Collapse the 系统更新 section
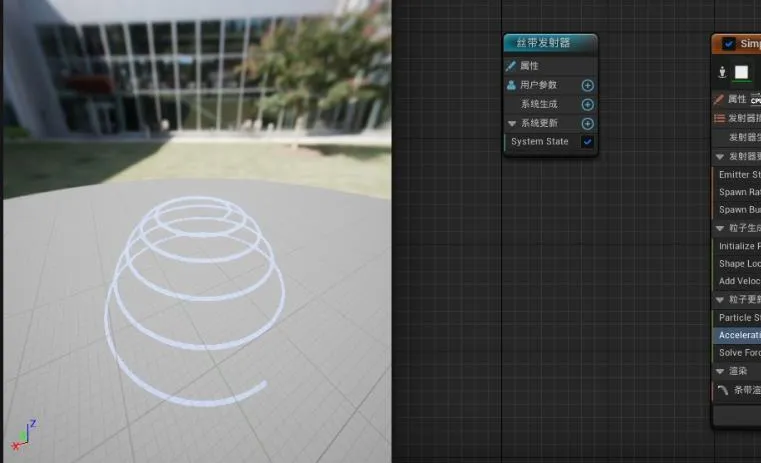Screen dimensions: 761x463 tap(512, 124)
